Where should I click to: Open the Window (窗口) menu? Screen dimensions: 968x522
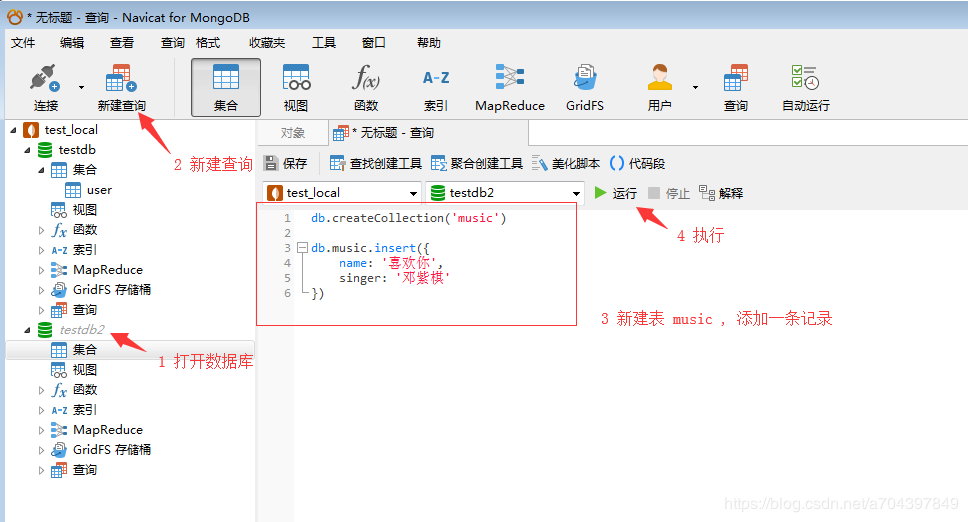tap(373, 43)
